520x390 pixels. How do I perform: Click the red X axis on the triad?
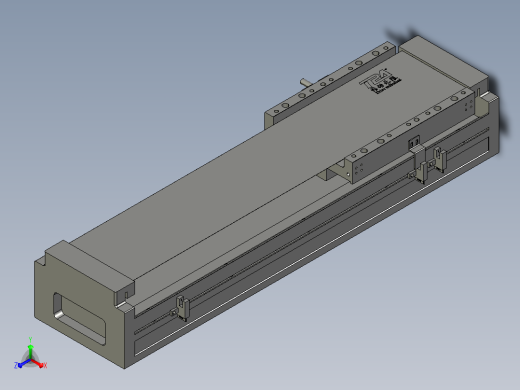pyautogui.click(x=39, y=364)
